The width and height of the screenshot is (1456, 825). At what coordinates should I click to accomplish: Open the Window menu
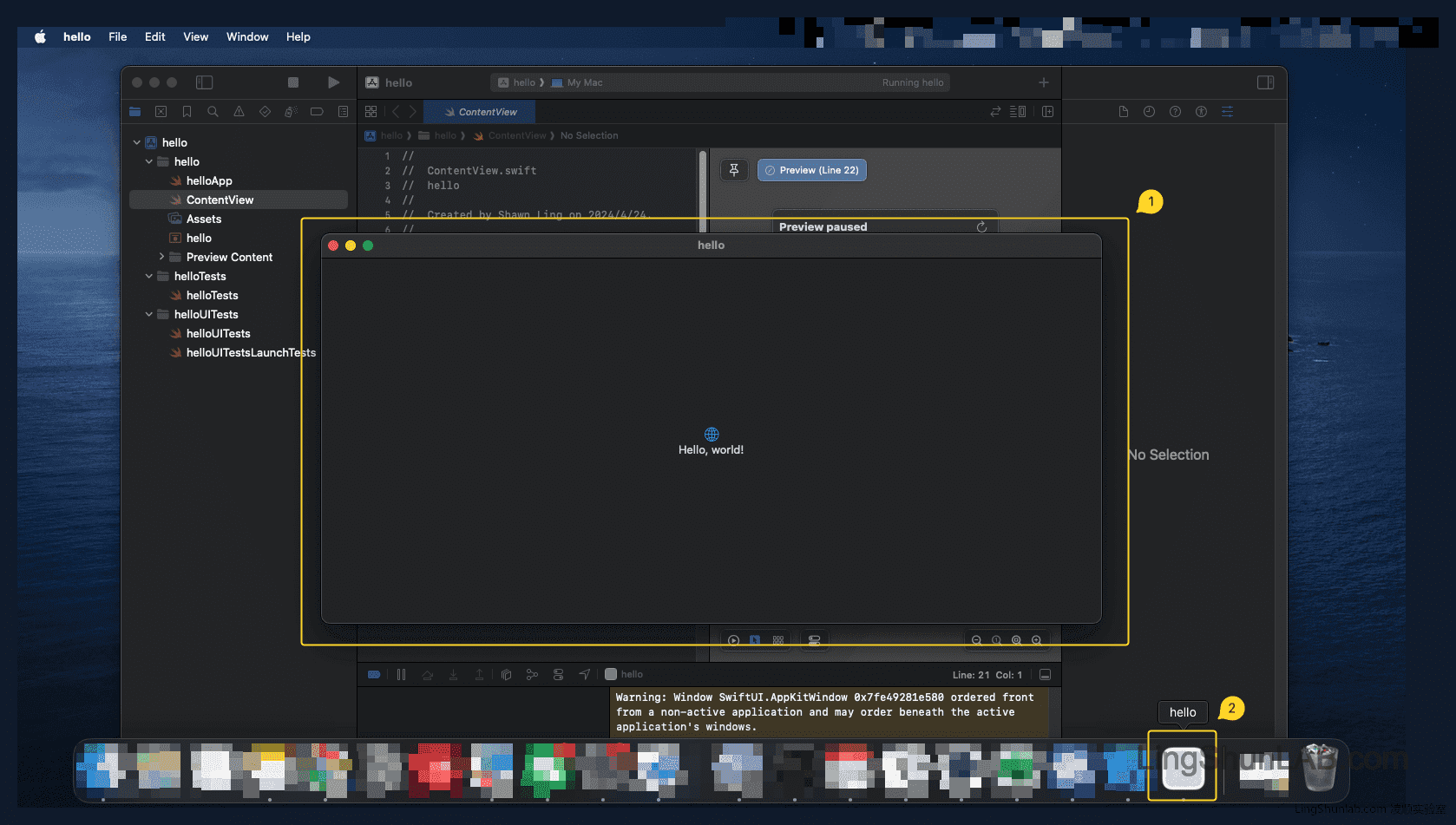point(247,36)
